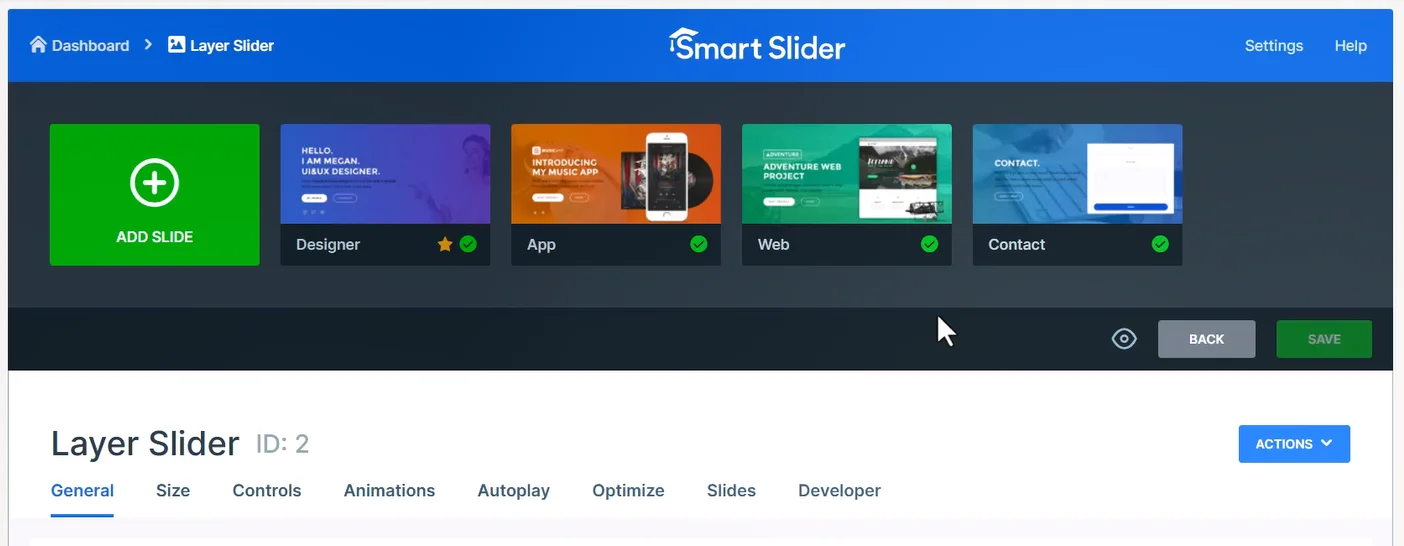Switch to the Size tab
Viewport: 1404px width, 546px height.
coord(173,491)
